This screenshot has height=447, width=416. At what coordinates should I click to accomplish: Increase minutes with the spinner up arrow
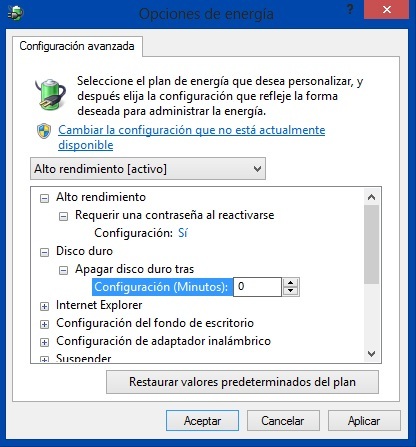click(x=291, y=283)
